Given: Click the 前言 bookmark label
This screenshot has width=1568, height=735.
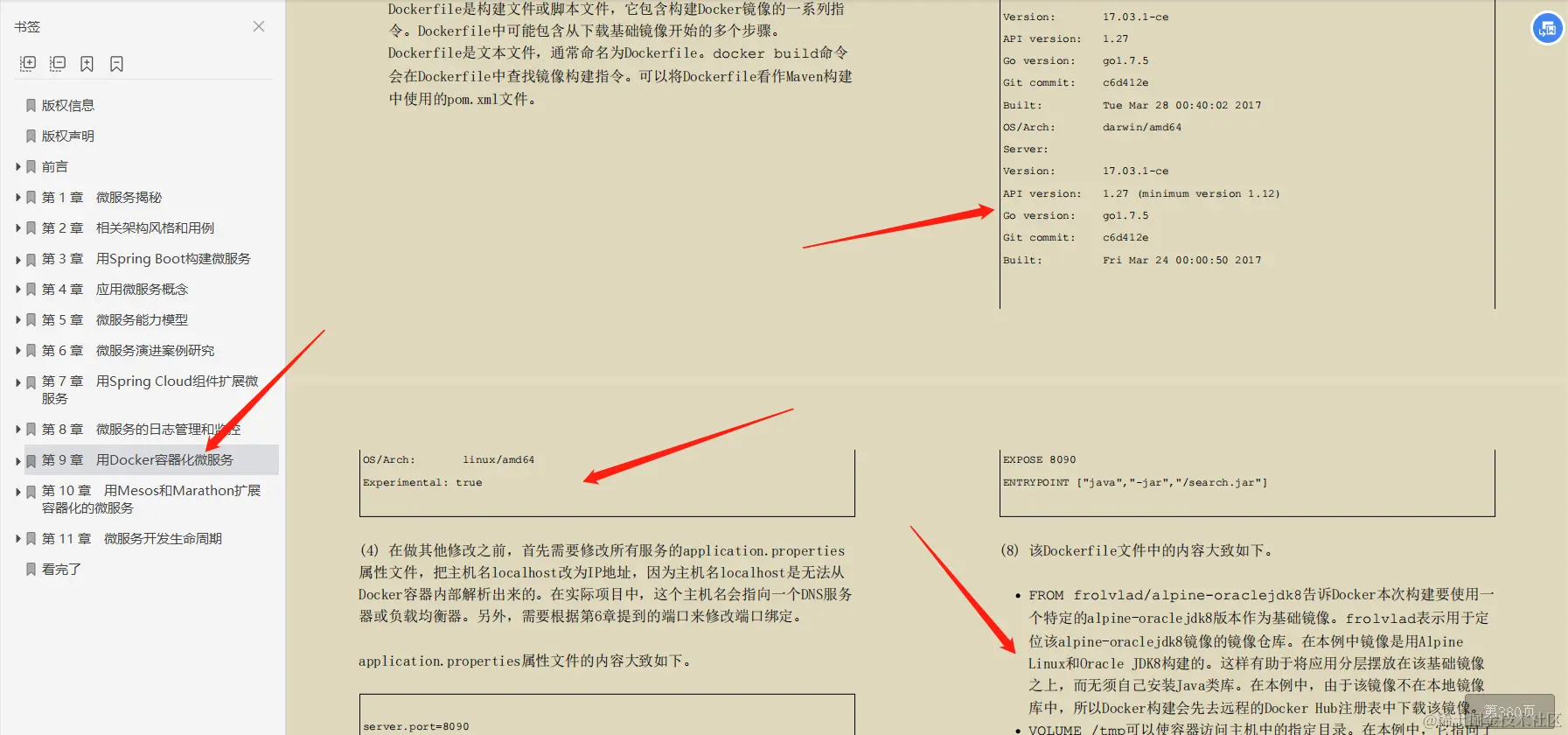Looking at the screenshot, I should point(54,166).
